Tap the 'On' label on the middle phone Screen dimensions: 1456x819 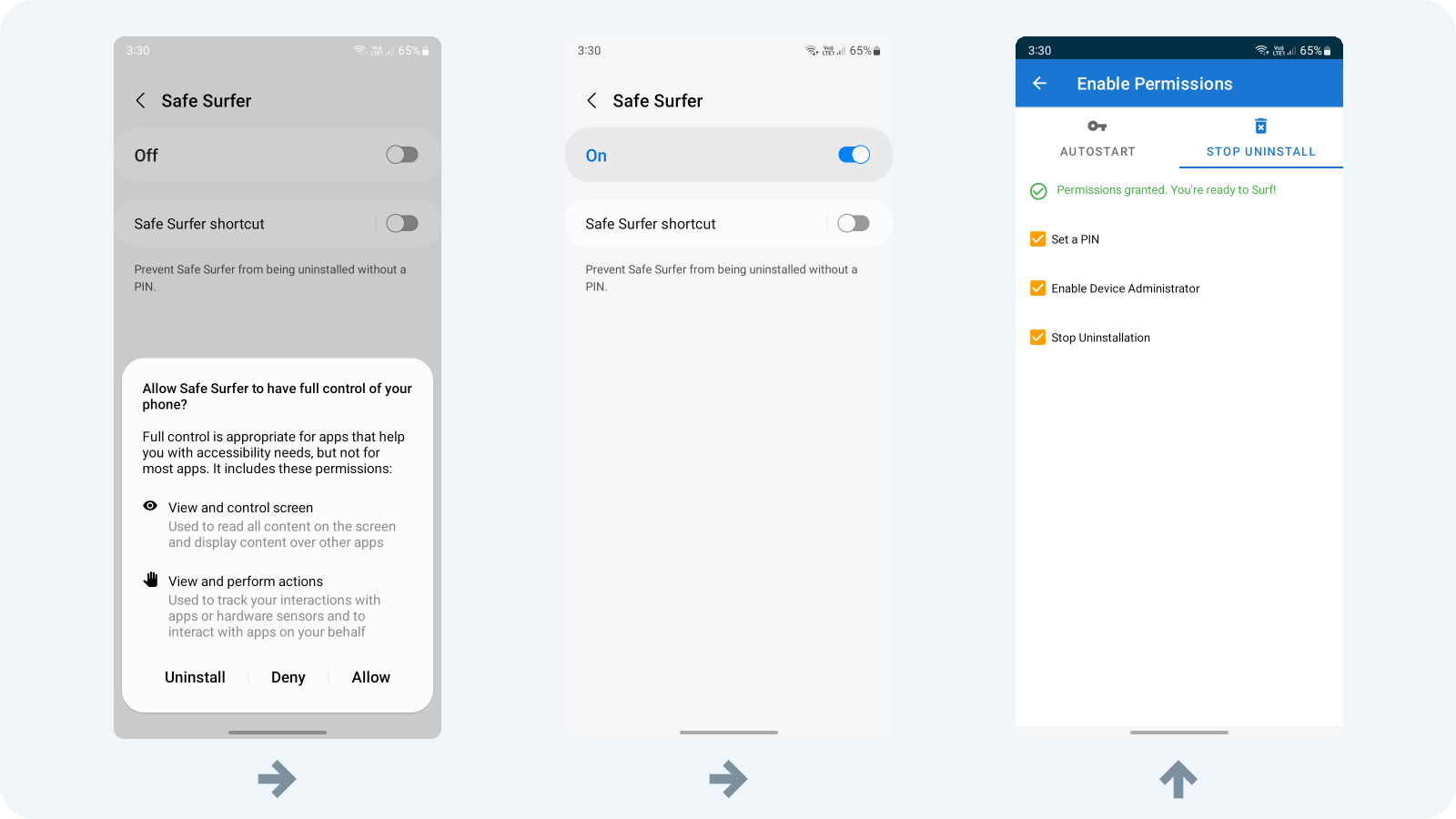click(596, 156)
